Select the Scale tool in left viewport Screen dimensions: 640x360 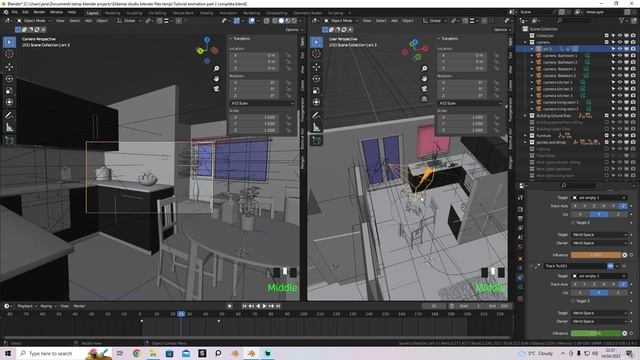[x=9, y=90]
